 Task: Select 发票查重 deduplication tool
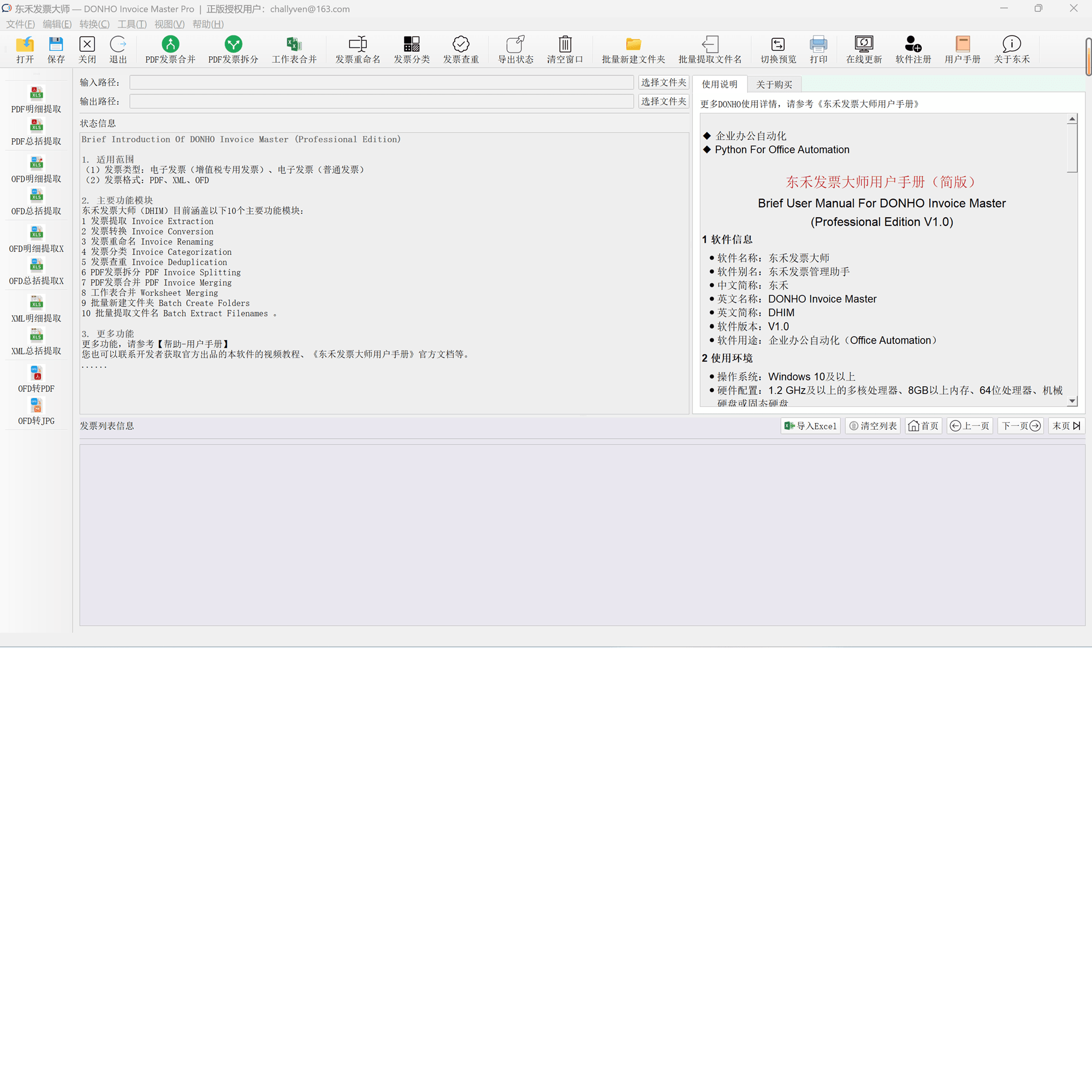[x=461, y=50]
